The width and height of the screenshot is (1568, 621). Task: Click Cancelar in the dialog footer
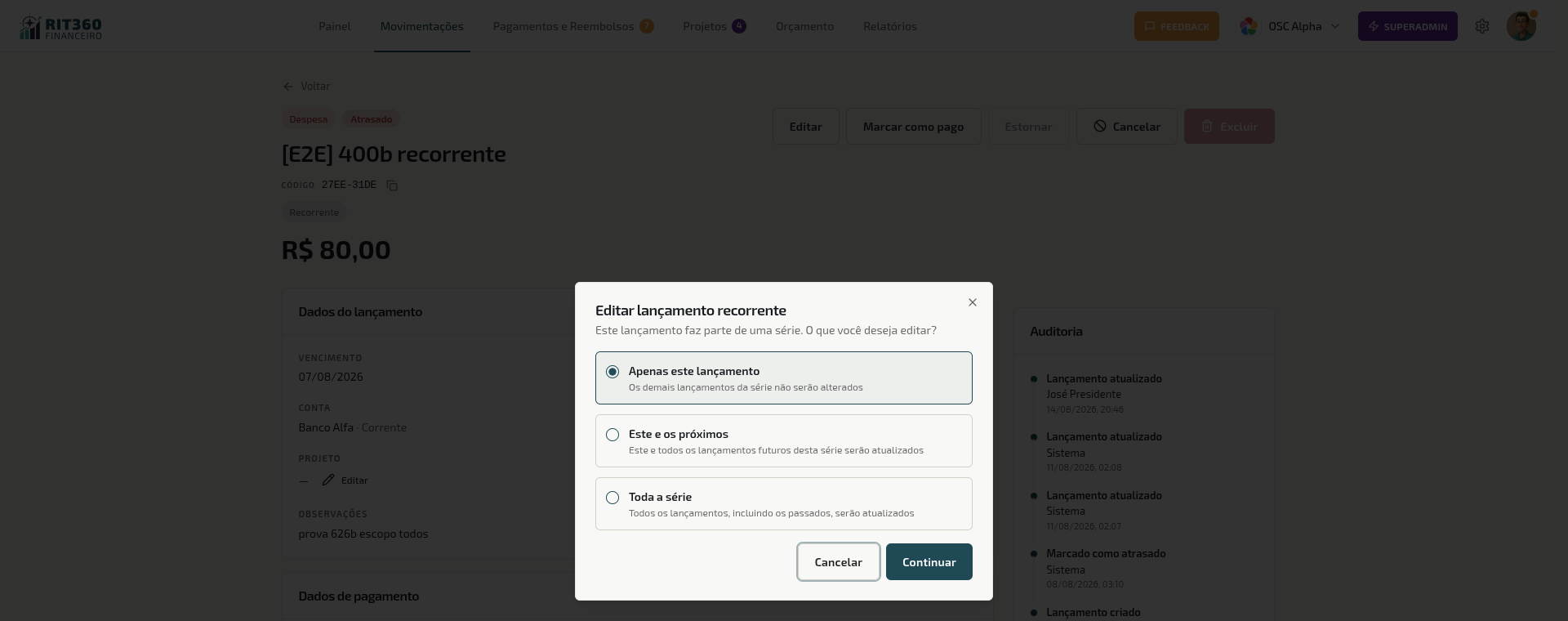click(839, 562)
